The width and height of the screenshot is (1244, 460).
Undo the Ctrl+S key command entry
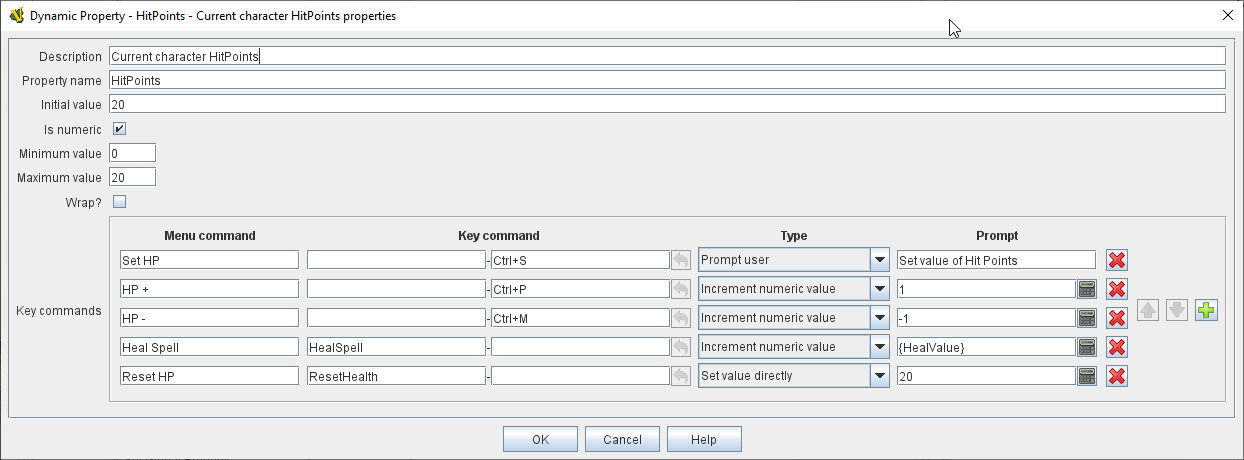[x=680, y=260]
